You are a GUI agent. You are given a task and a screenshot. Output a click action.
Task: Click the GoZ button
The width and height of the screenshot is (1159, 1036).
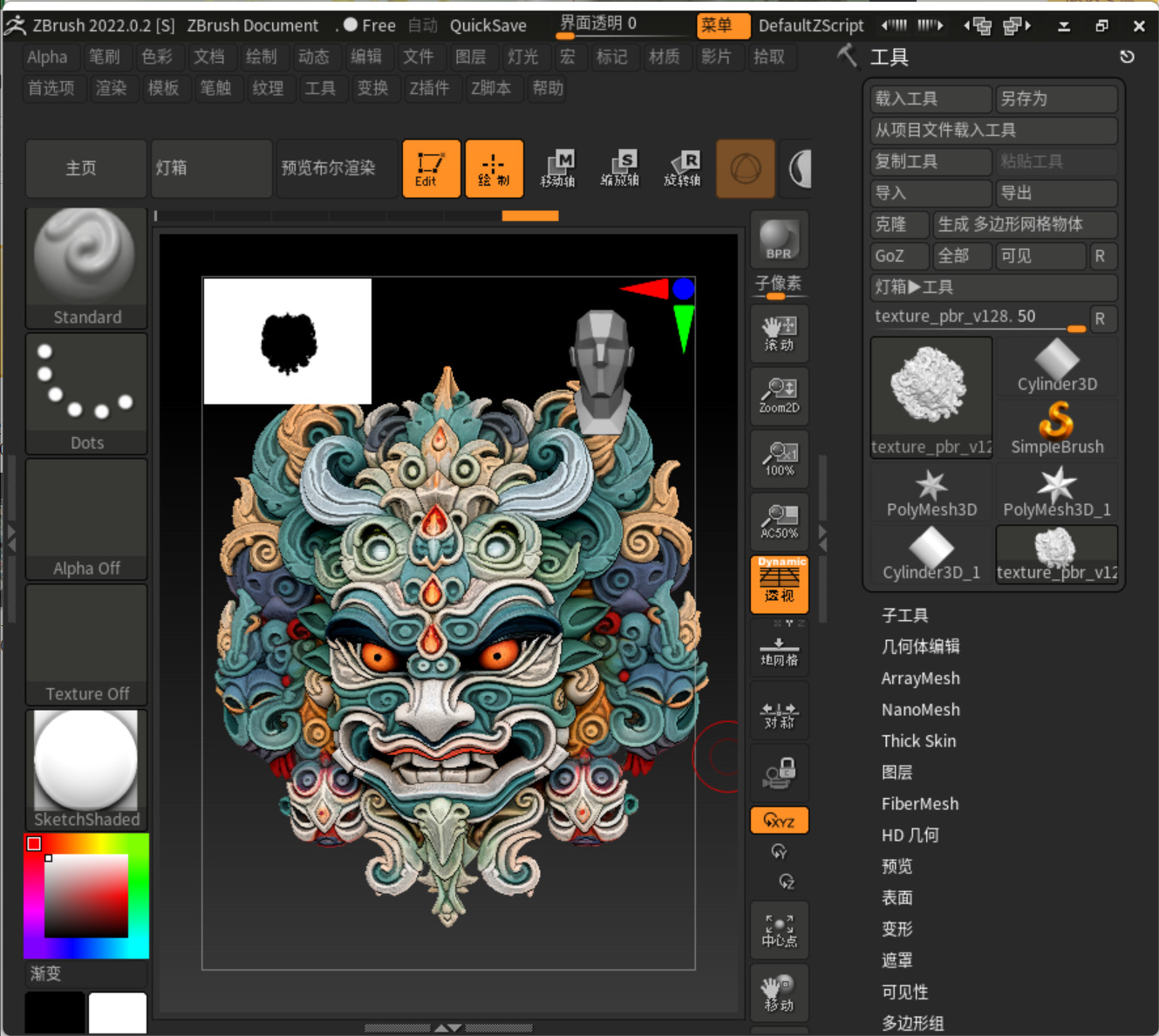pyautogui.click(x=900, y=256)
